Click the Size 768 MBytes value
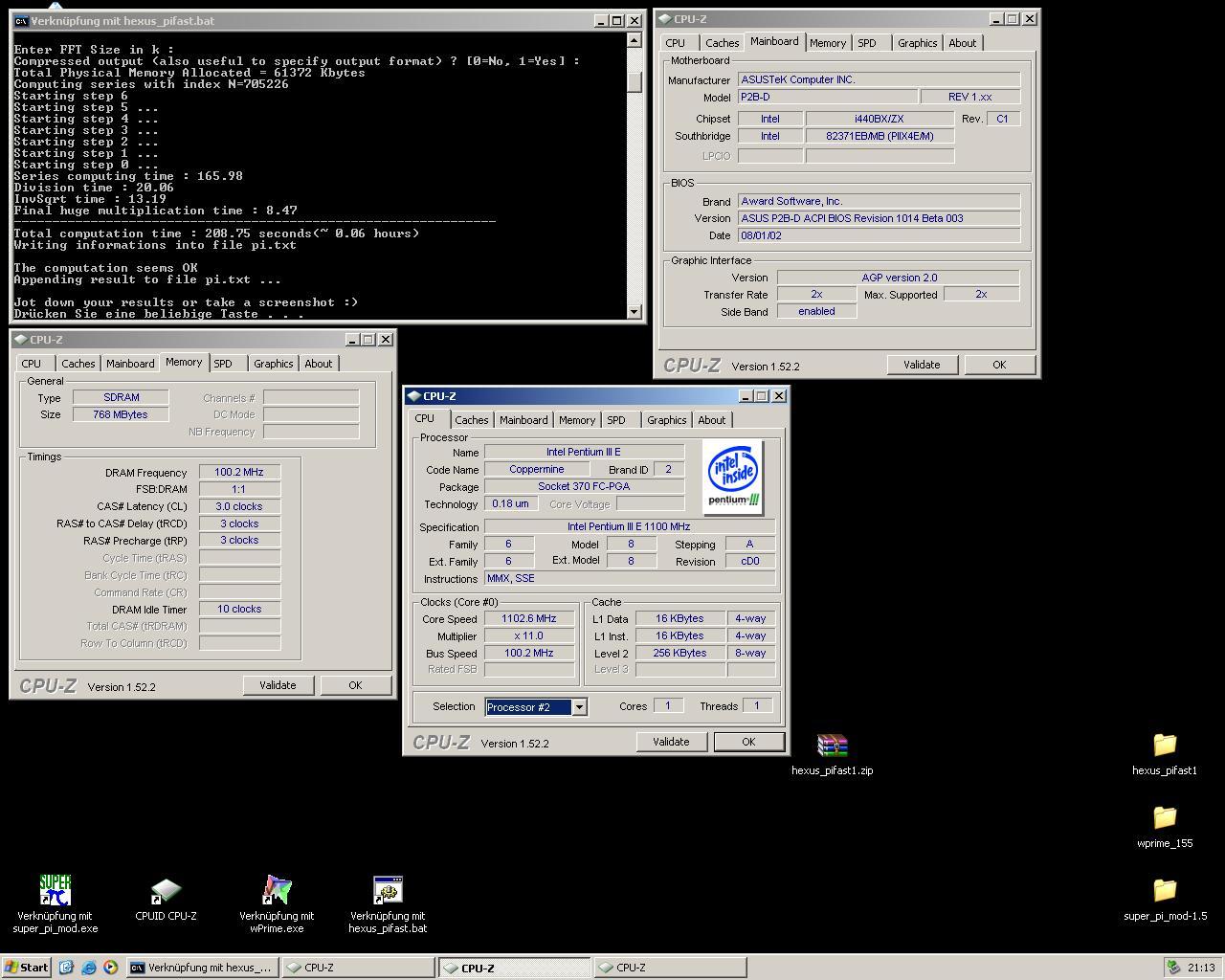 pyautogui.click(x=121, y=414)
